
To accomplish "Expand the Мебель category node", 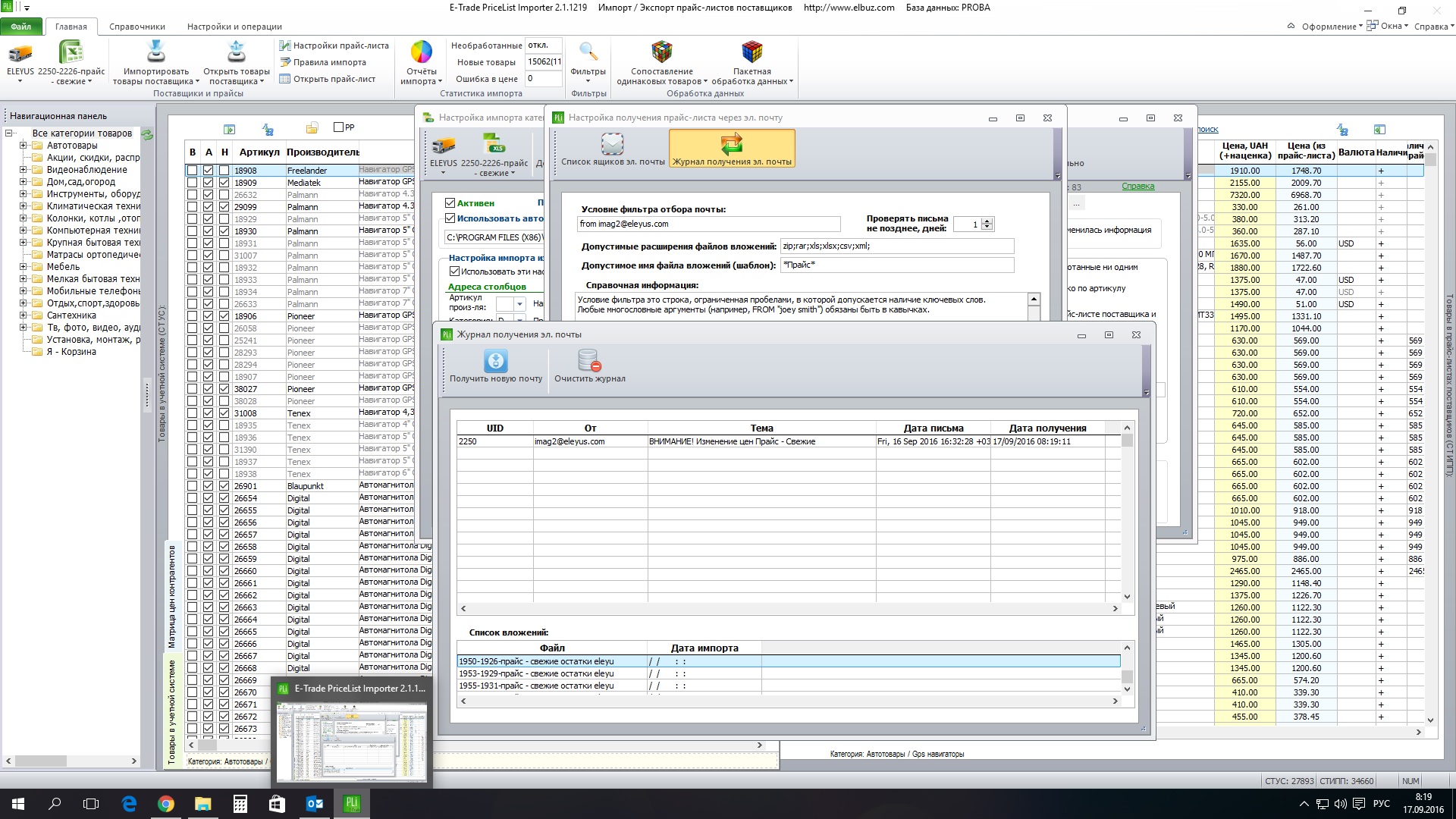I will click(x=23, y=267).
